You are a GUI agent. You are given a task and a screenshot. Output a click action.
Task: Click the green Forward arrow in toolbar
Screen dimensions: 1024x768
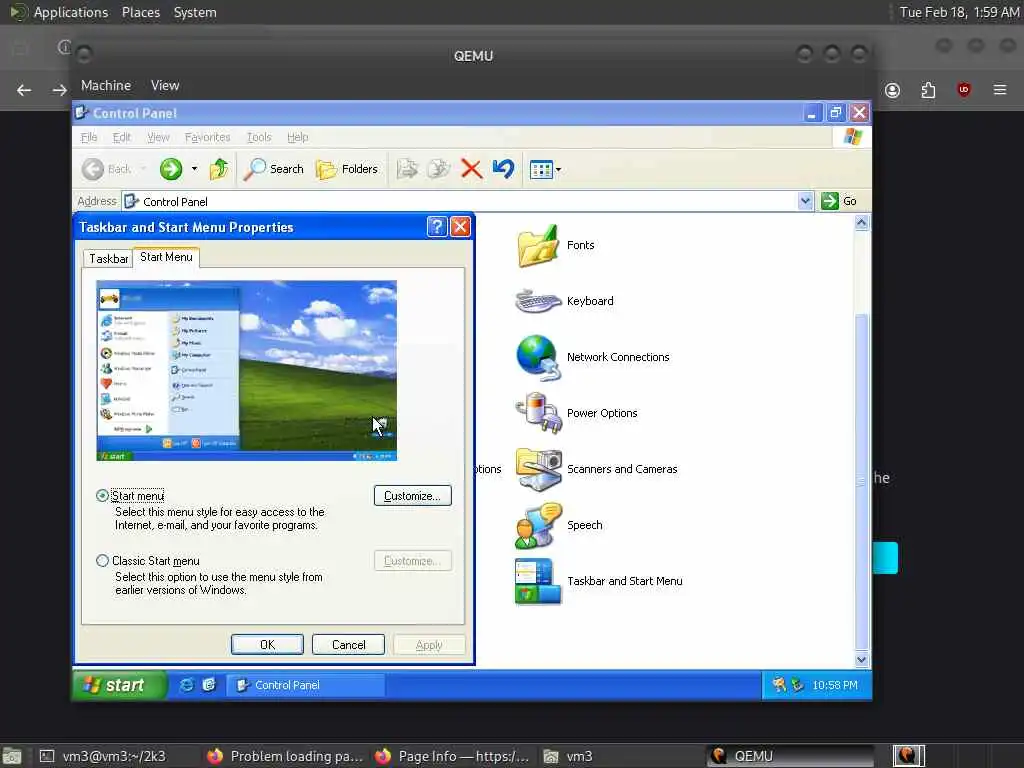171,169
